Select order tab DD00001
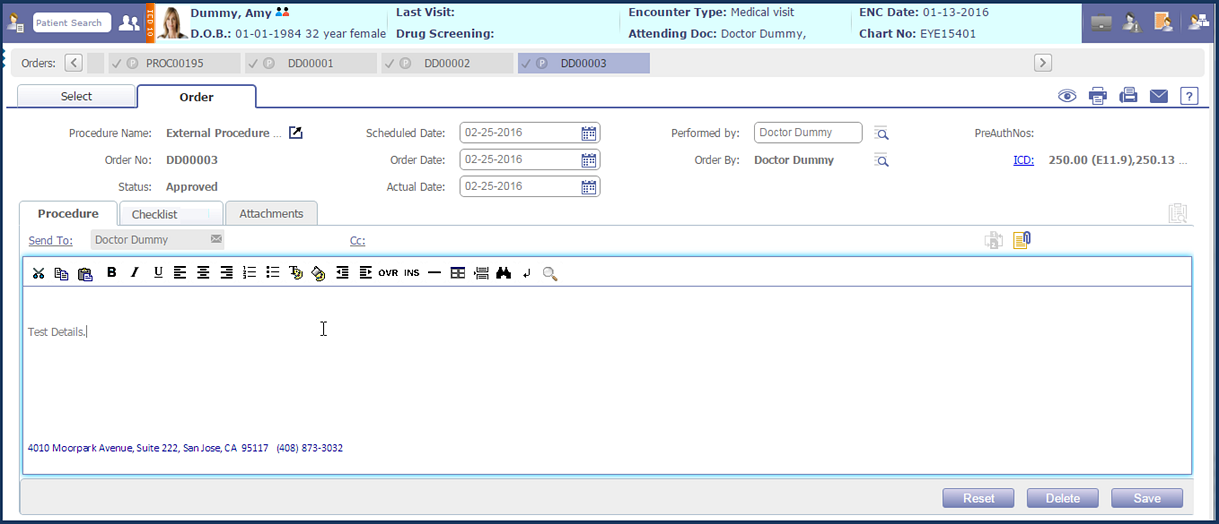The image size is (1219, 524). point(310,63)
